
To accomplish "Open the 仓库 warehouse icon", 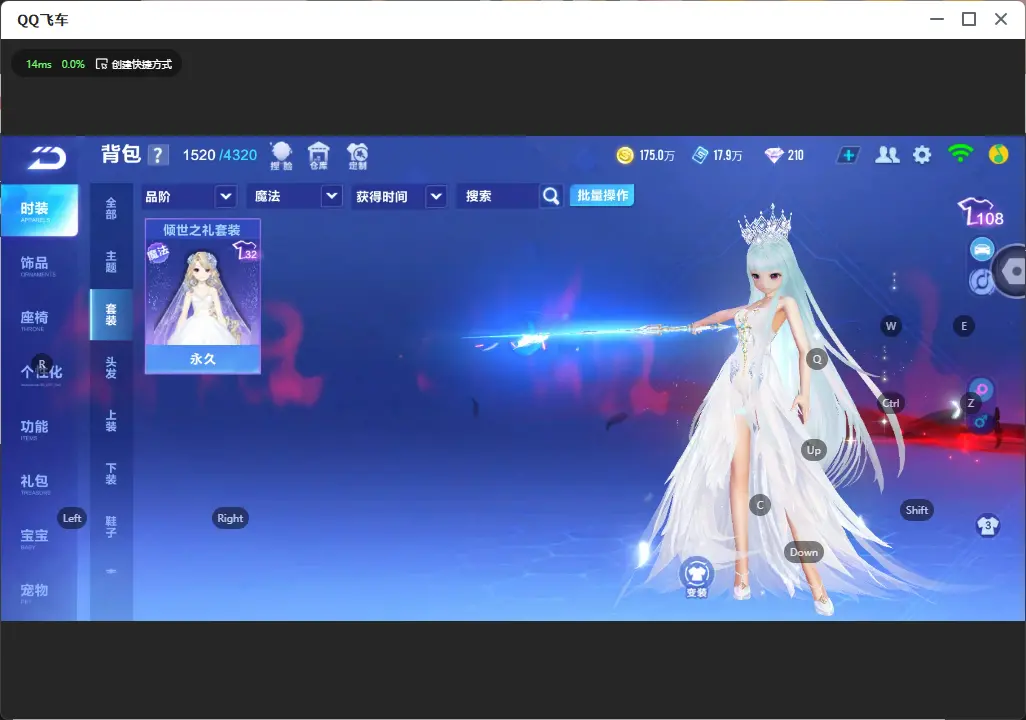I will coord(319,156).
